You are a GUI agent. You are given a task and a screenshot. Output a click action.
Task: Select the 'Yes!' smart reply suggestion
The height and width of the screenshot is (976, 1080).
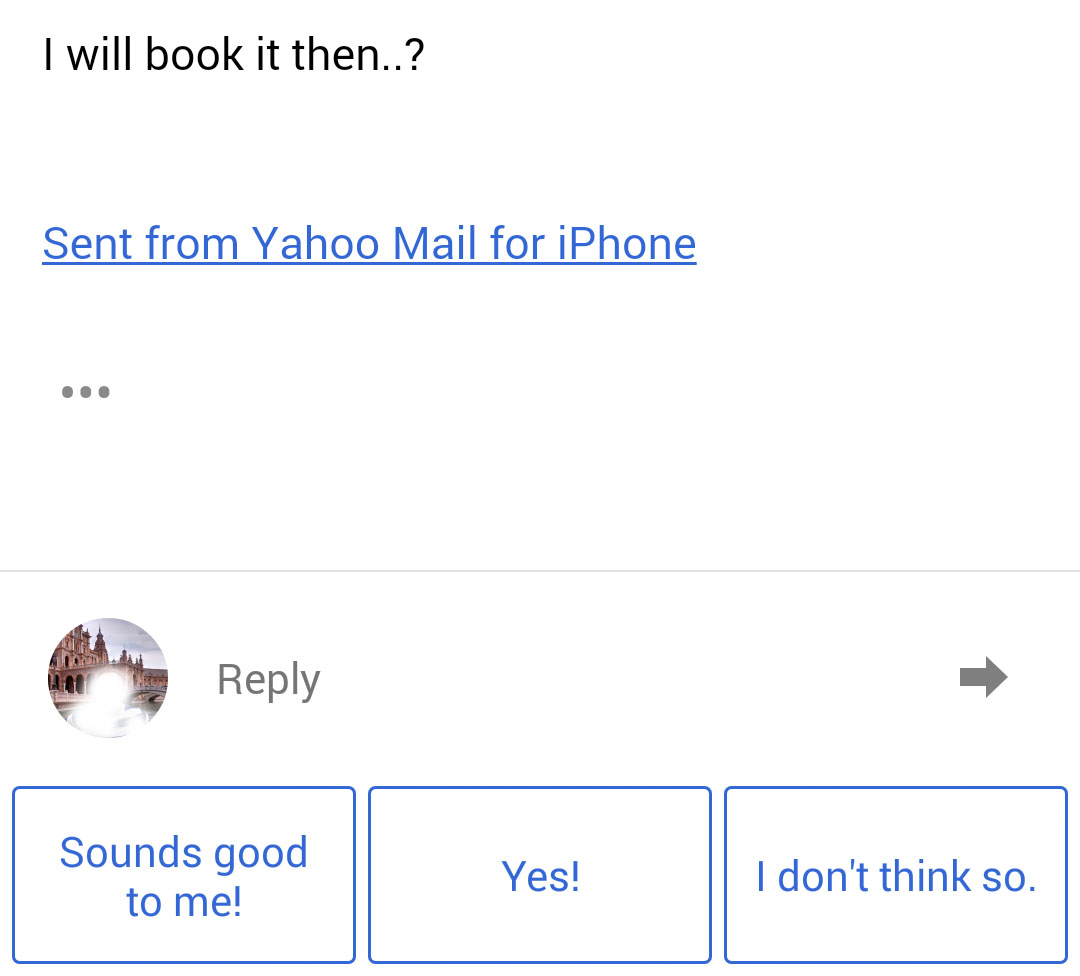[x=539, y=875]
